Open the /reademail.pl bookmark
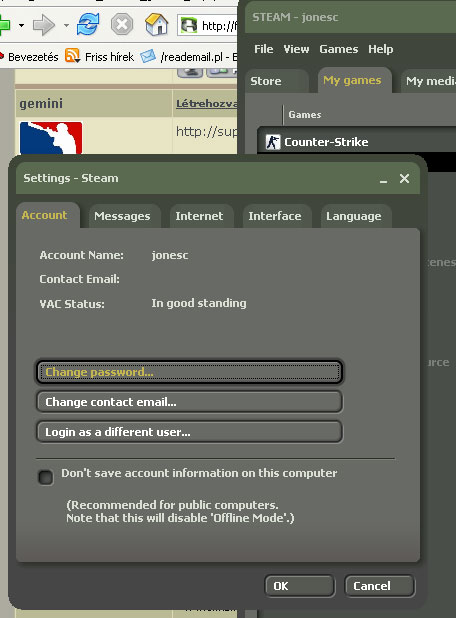 tap(198, 57)
